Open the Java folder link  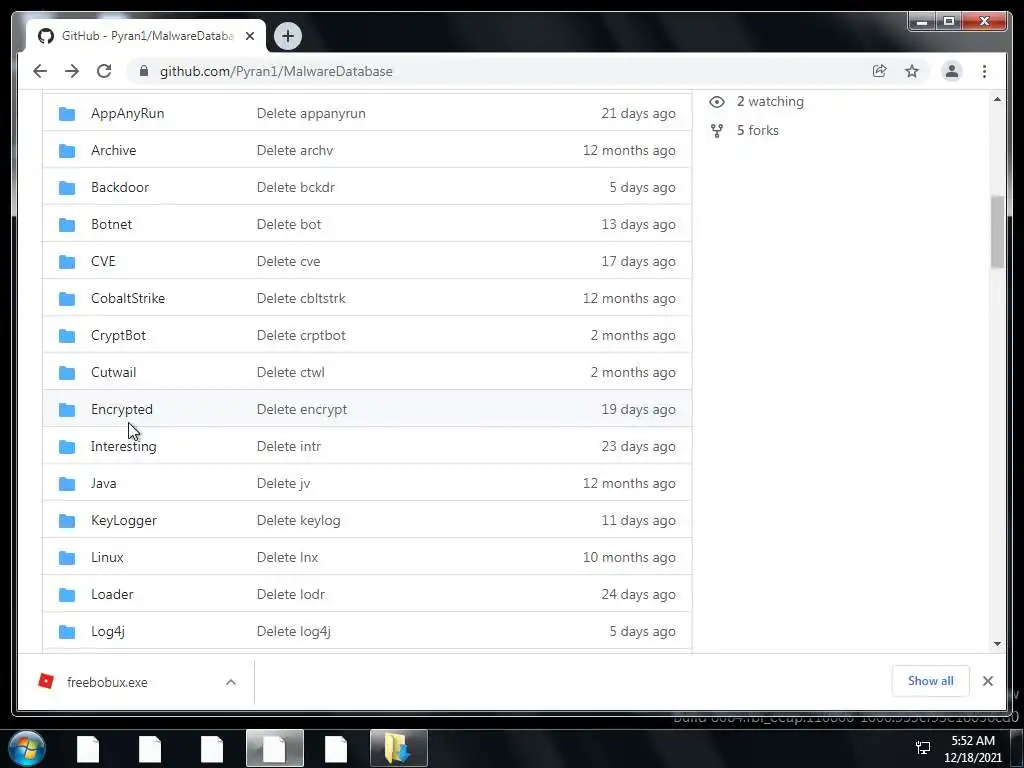(x=103, y=483)
